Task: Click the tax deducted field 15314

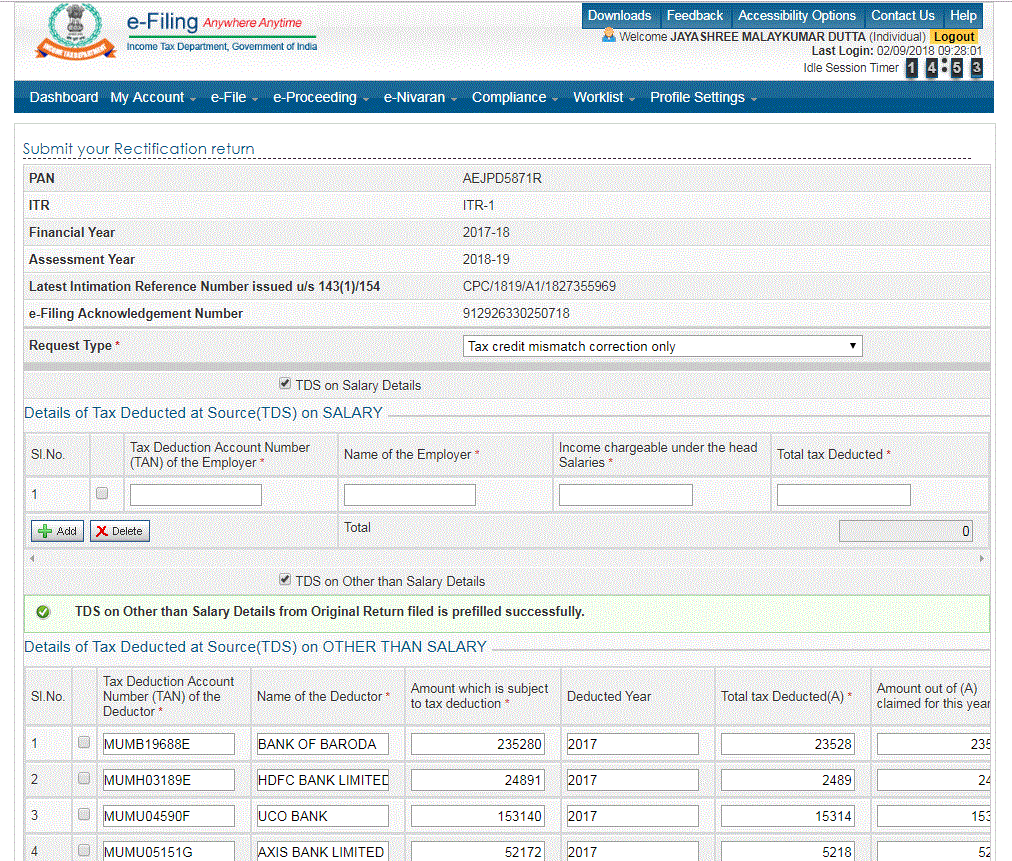Action: tap(787, 816)
